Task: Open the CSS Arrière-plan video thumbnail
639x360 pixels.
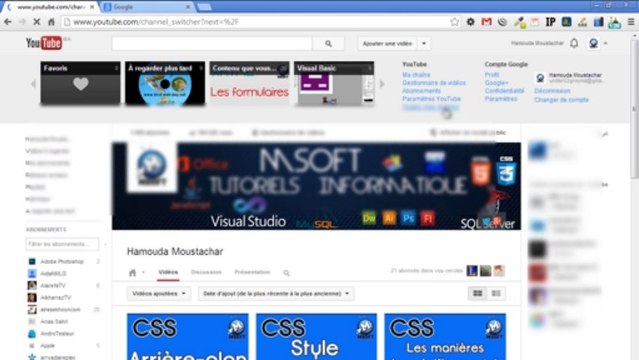Action: click(x=187, y=337)
